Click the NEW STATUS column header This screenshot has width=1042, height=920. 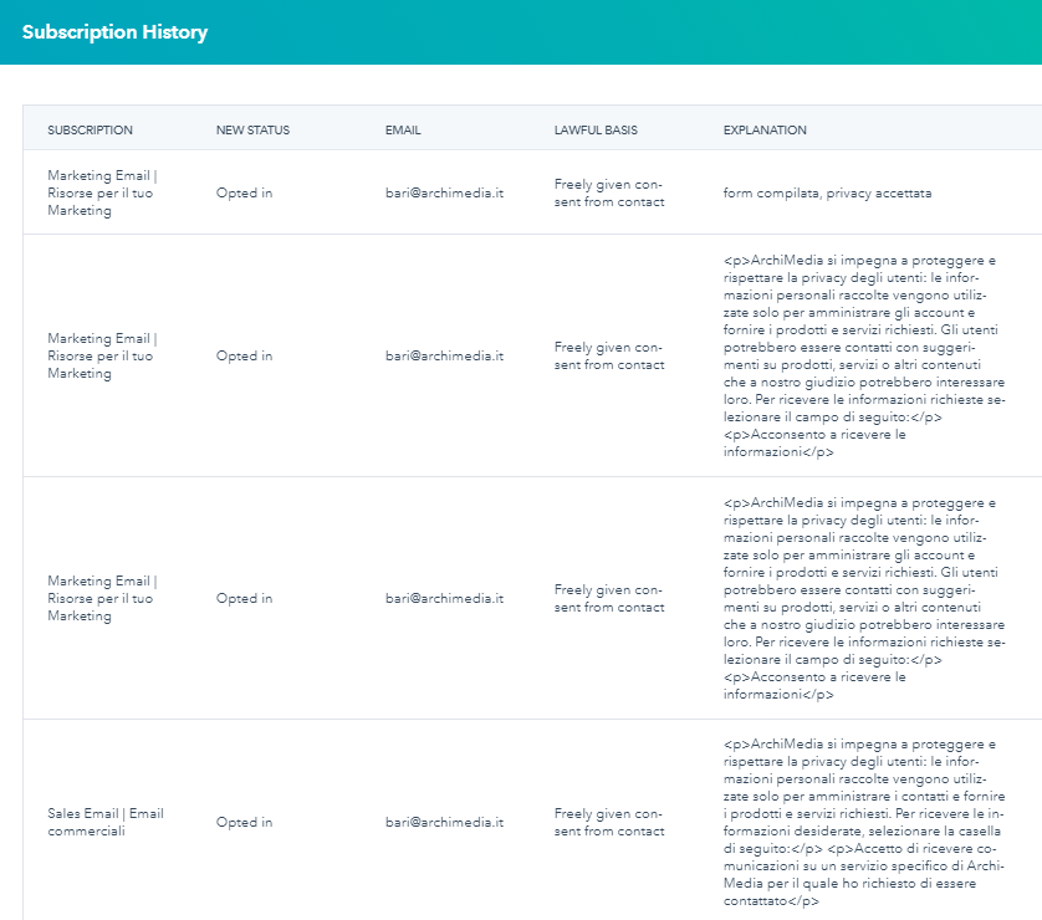(x=253, y=130)
